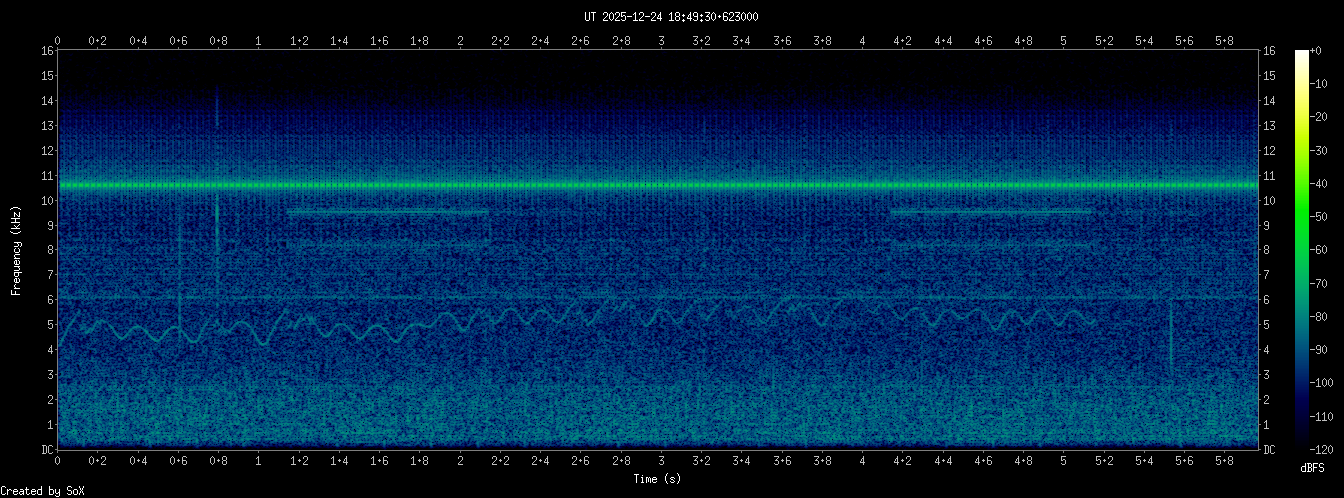Select the 16 kHz label on the left axis
Viewport: 1344px width, 498px height.
(x=47, y=51)
